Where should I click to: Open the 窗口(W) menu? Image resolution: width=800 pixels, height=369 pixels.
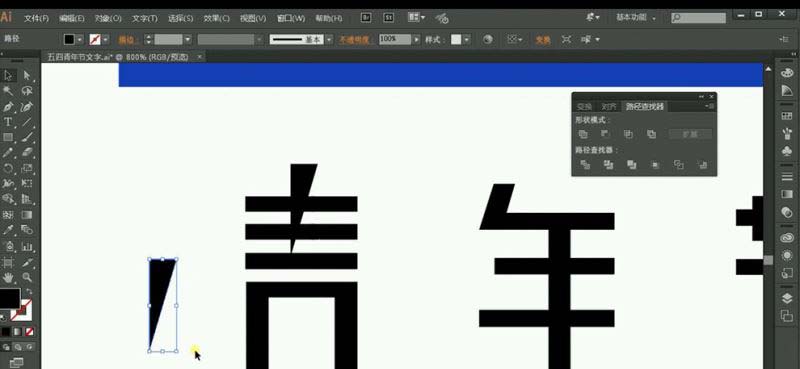click(x=291, y=18)
